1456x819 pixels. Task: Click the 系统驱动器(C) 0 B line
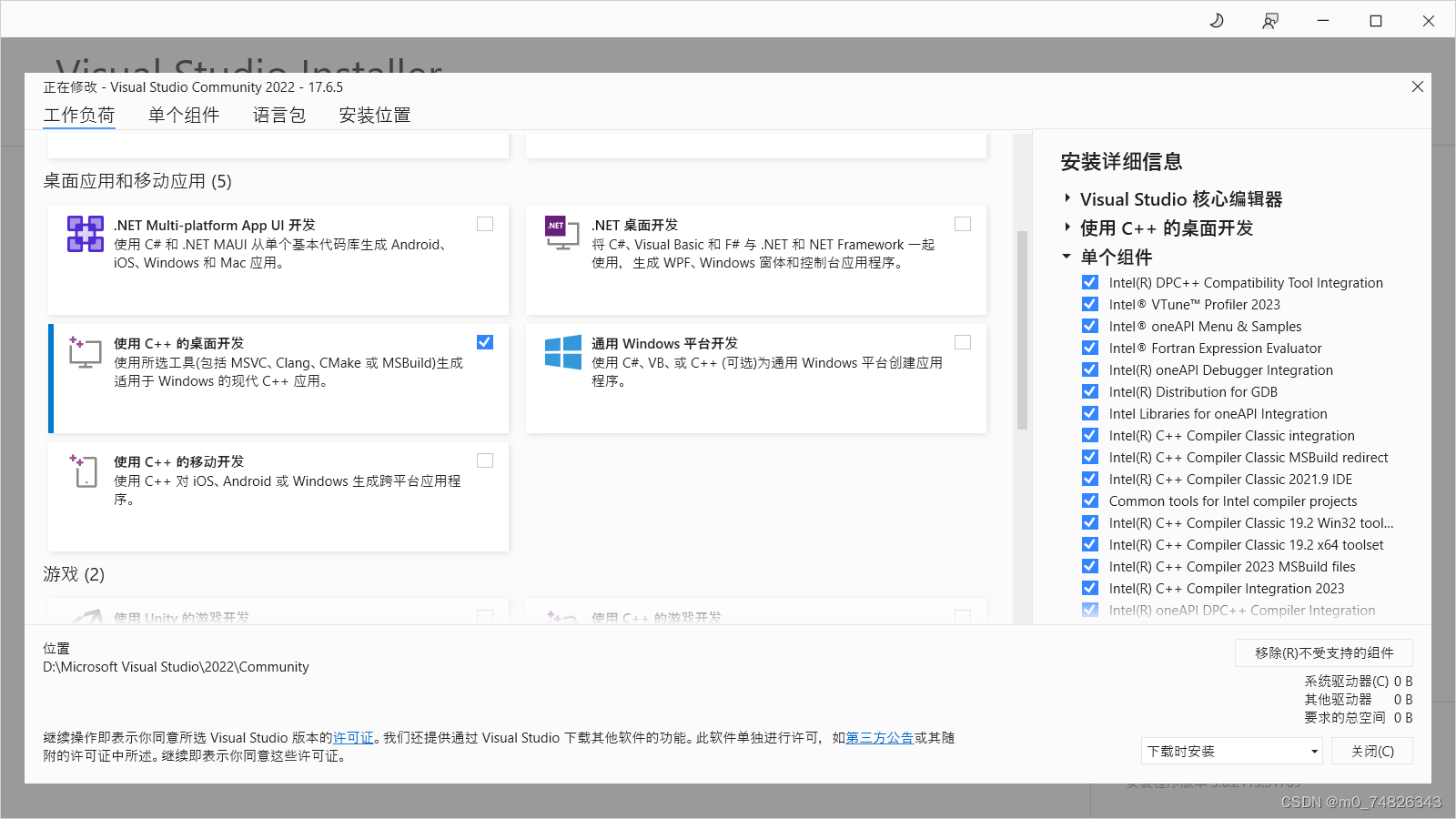coord(1359,681)
